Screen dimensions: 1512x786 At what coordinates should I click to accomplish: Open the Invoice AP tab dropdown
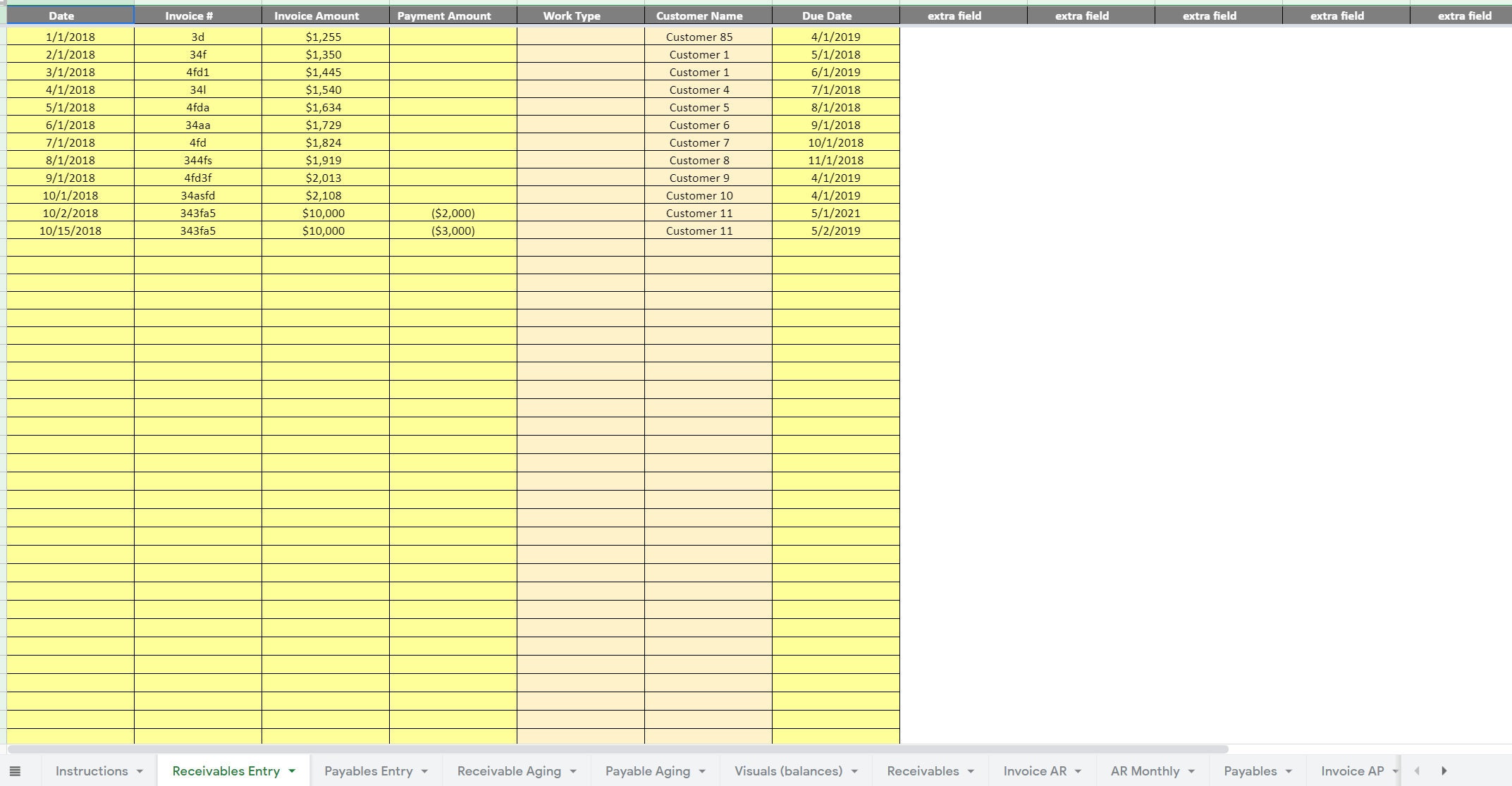tap(1396, 771)
